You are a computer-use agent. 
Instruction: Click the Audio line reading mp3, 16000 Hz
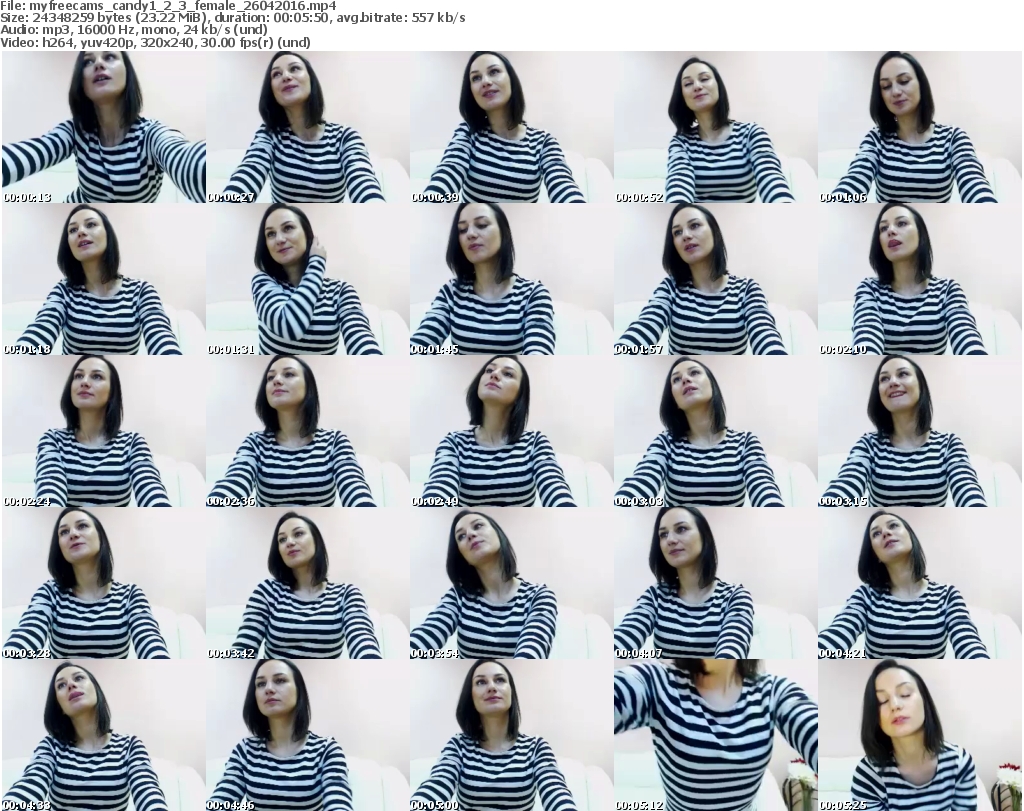click(x=134, y=30)
